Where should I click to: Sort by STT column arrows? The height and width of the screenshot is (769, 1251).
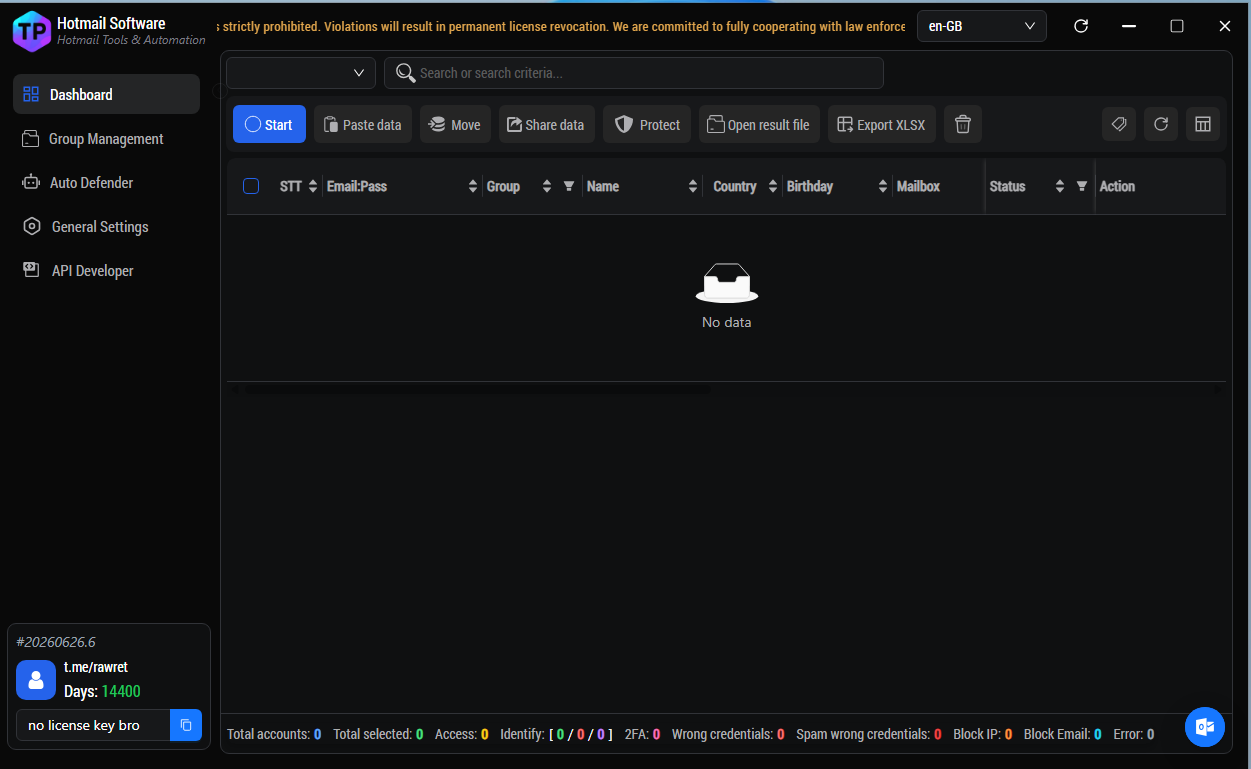[x=313, y=187]
